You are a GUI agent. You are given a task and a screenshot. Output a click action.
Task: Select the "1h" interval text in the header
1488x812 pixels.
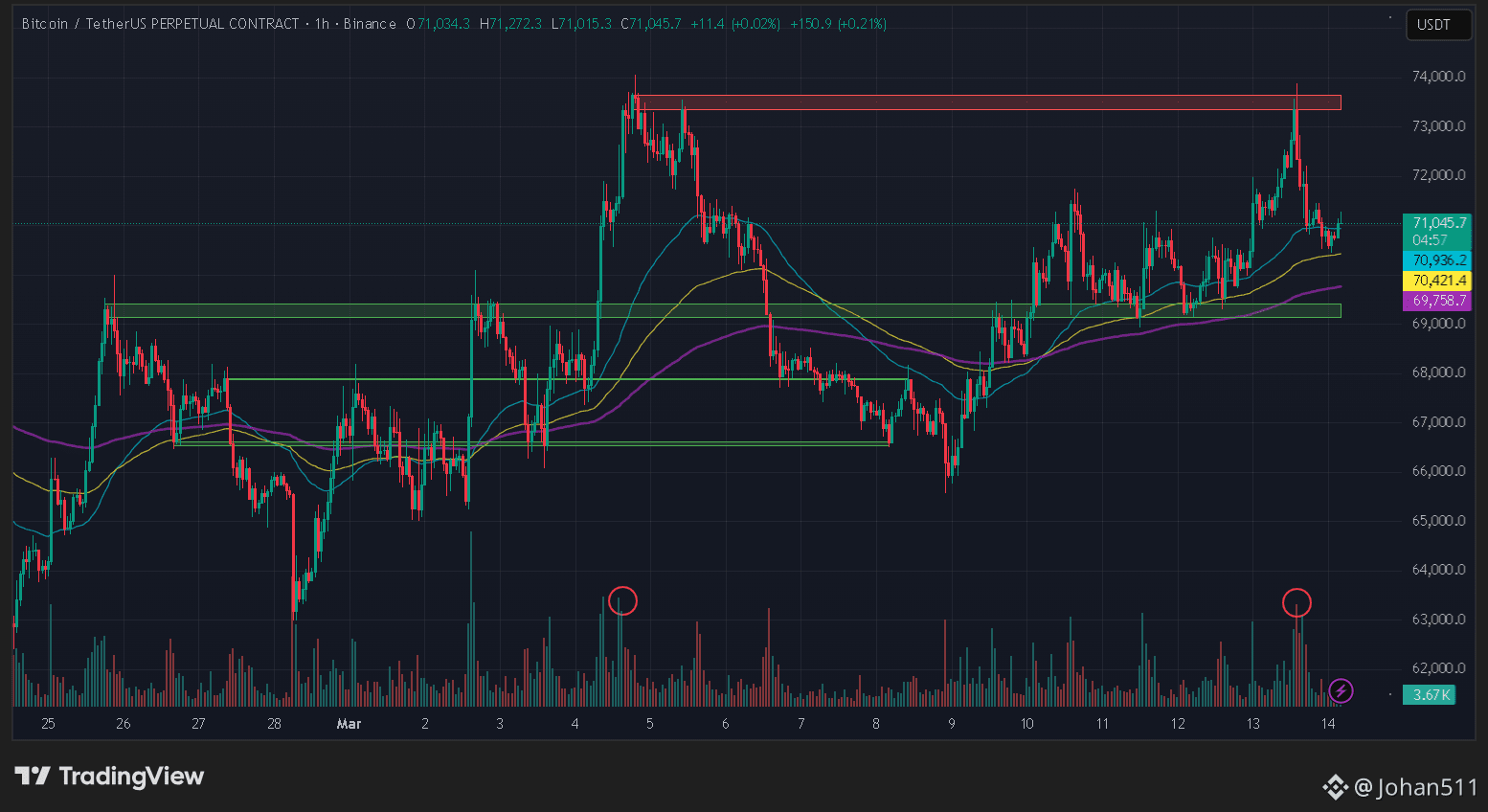(x=323, y=24)
